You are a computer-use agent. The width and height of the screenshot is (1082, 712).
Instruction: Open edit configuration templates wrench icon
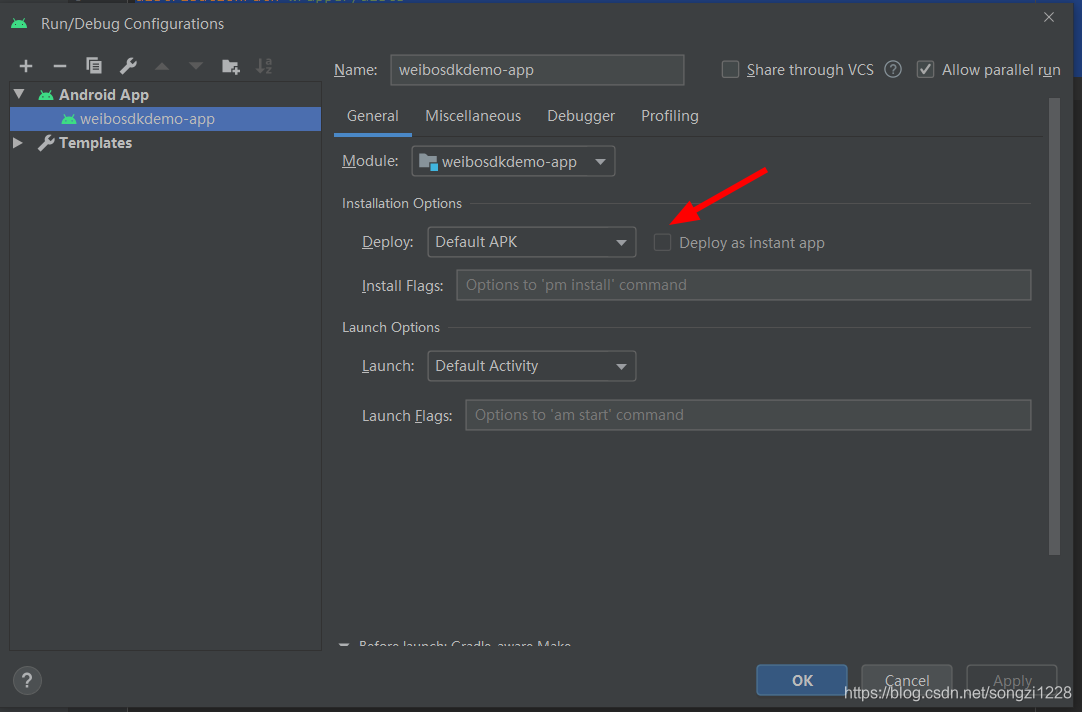tap(128, 66)
